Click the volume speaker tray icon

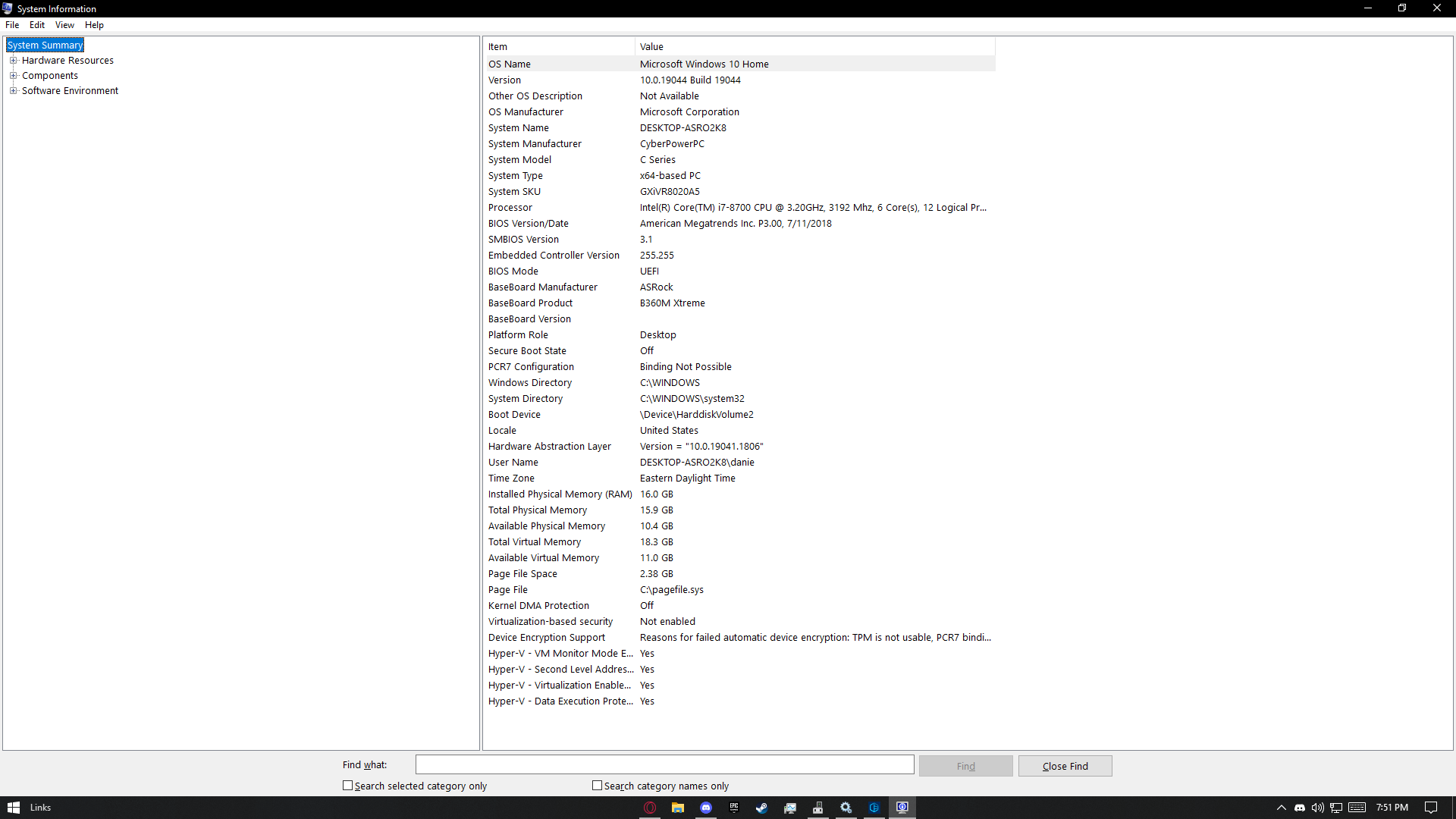pos(1318,808)
